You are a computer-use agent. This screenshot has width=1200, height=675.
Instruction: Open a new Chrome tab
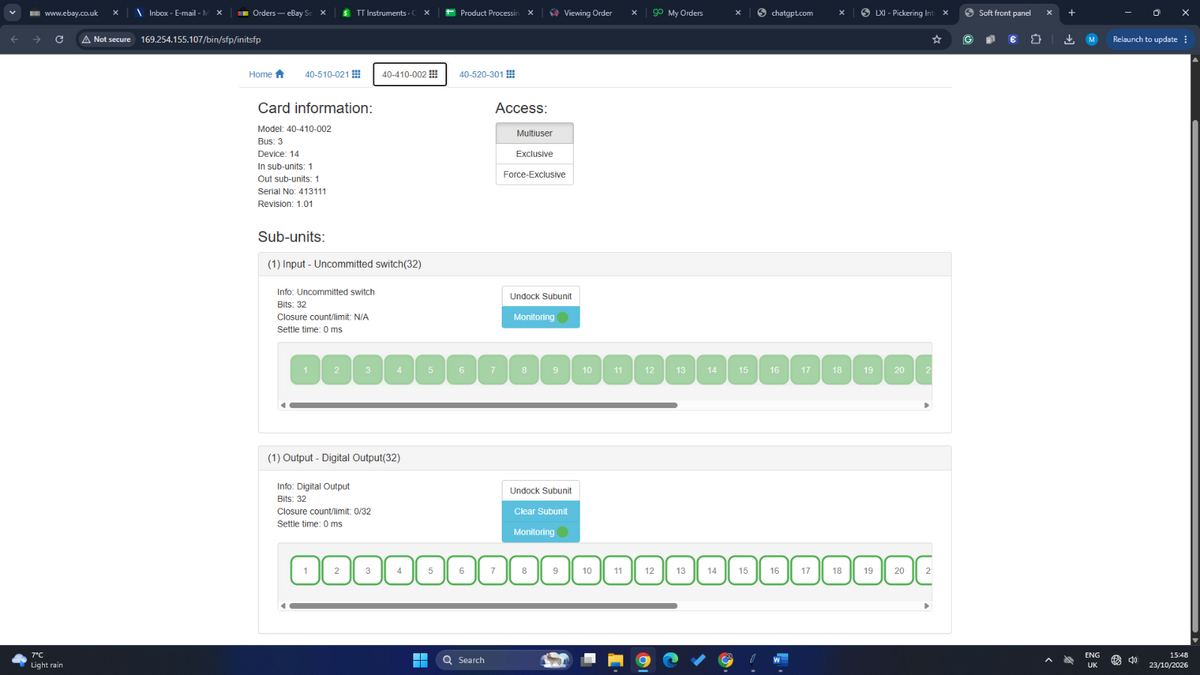pos(1070,12)
